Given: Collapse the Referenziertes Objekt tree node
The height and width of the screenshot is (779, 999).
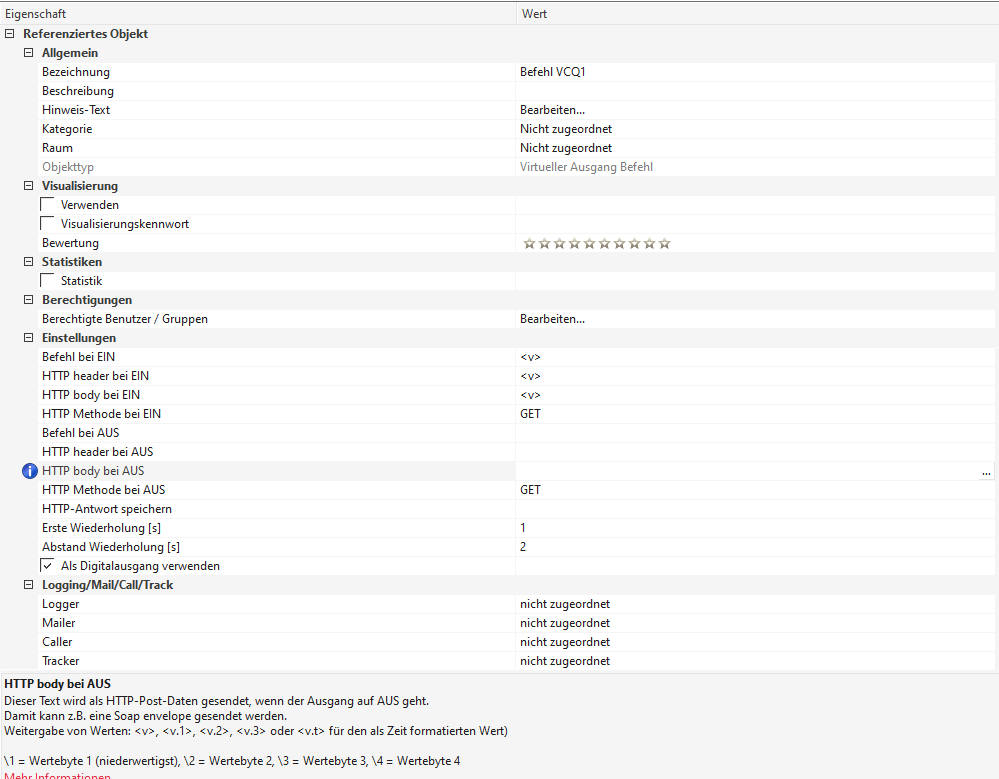Looking at the screenshot, I should [x=9, y=34].
